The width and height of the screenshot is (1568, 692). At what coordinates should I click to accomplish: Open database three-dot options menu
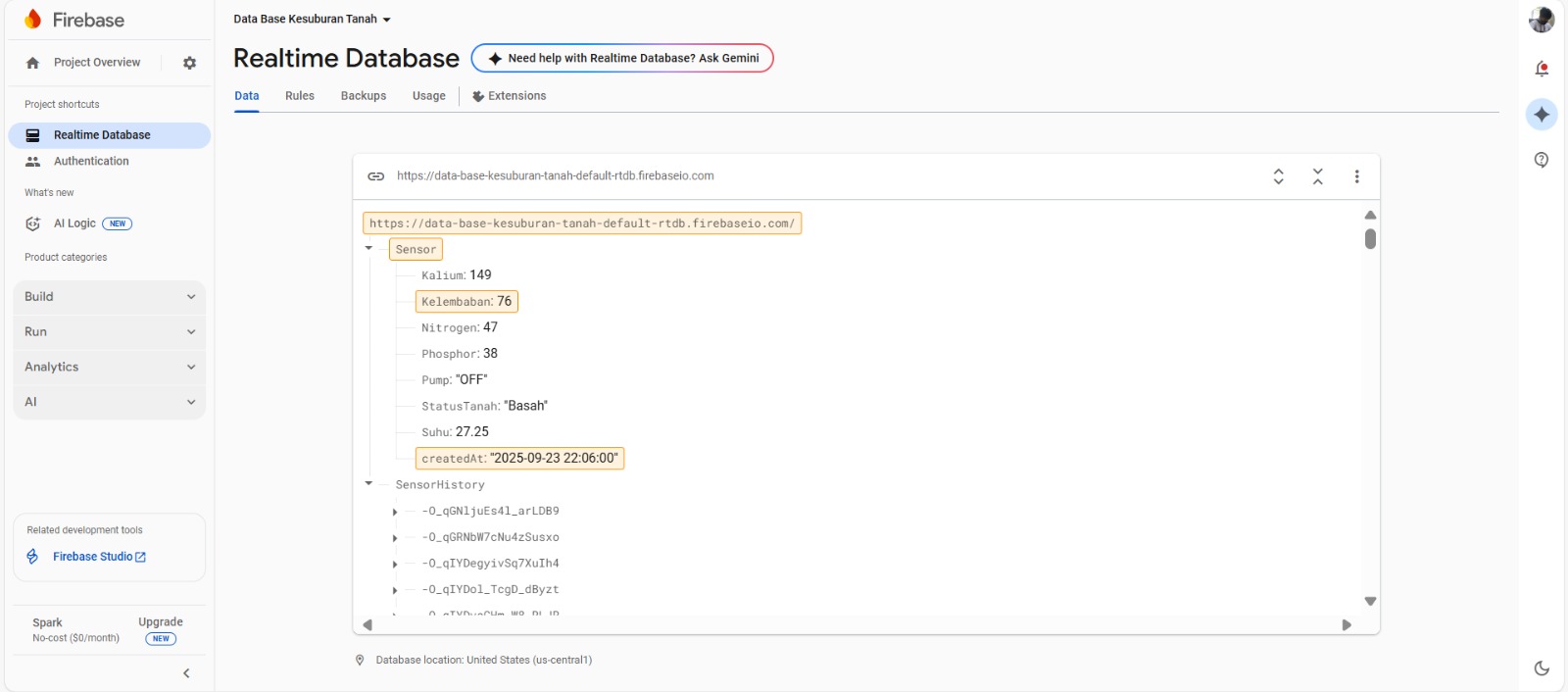coord(1356,176)
